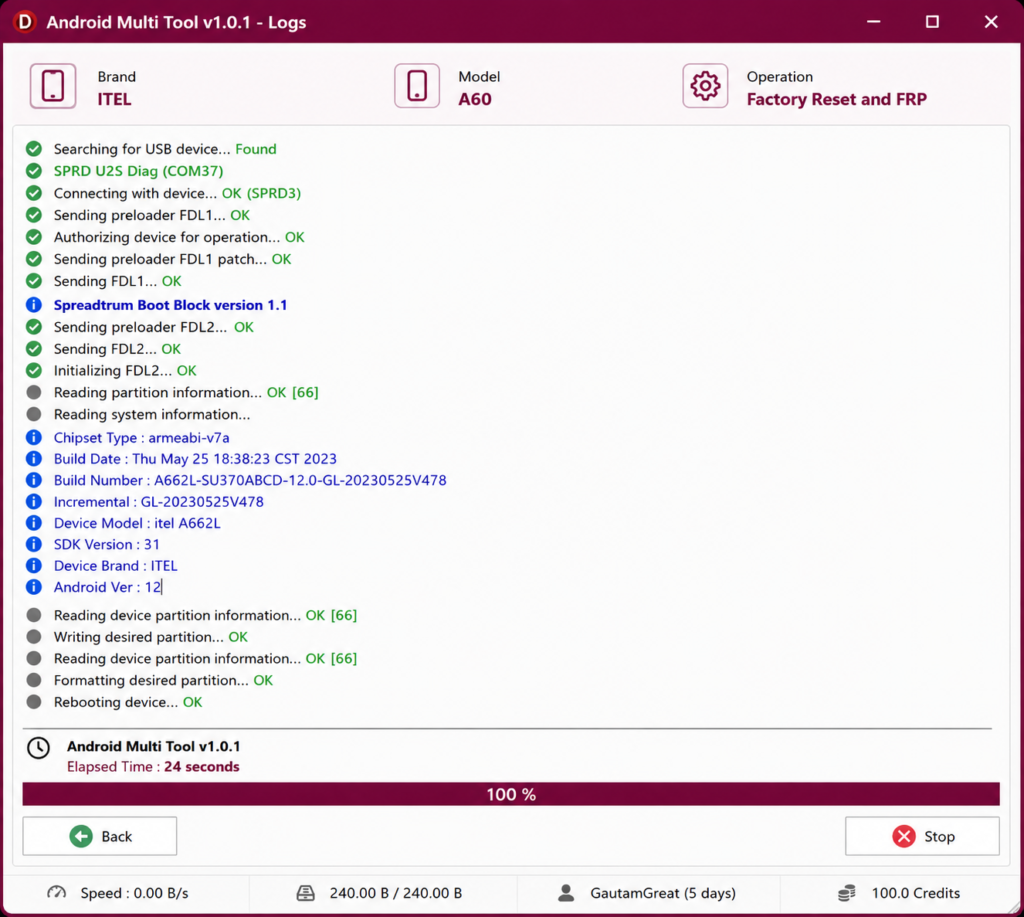This screenshot has width=1024, height=917.
Task: Click gray dot beside Formatting desired partition
Action: pos(34,680)
